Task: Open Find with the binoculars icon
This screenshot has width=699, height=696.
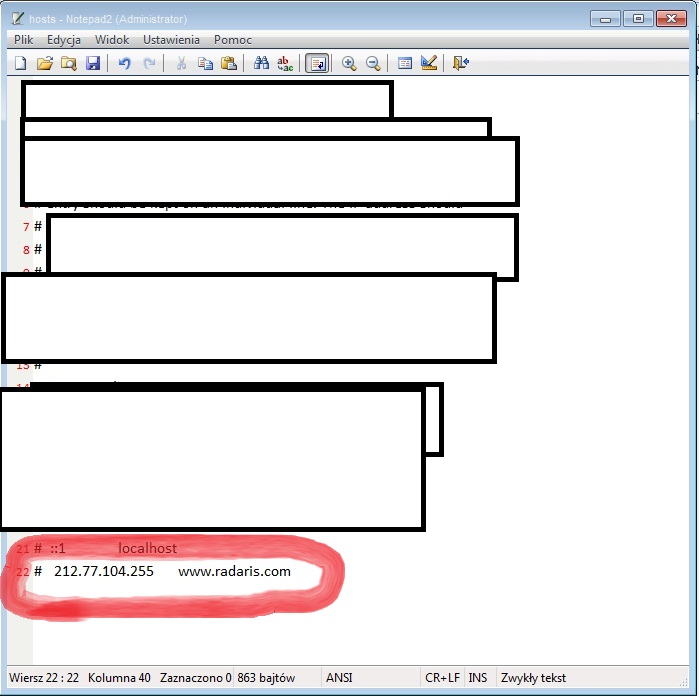Action: (x=261, y=63)
